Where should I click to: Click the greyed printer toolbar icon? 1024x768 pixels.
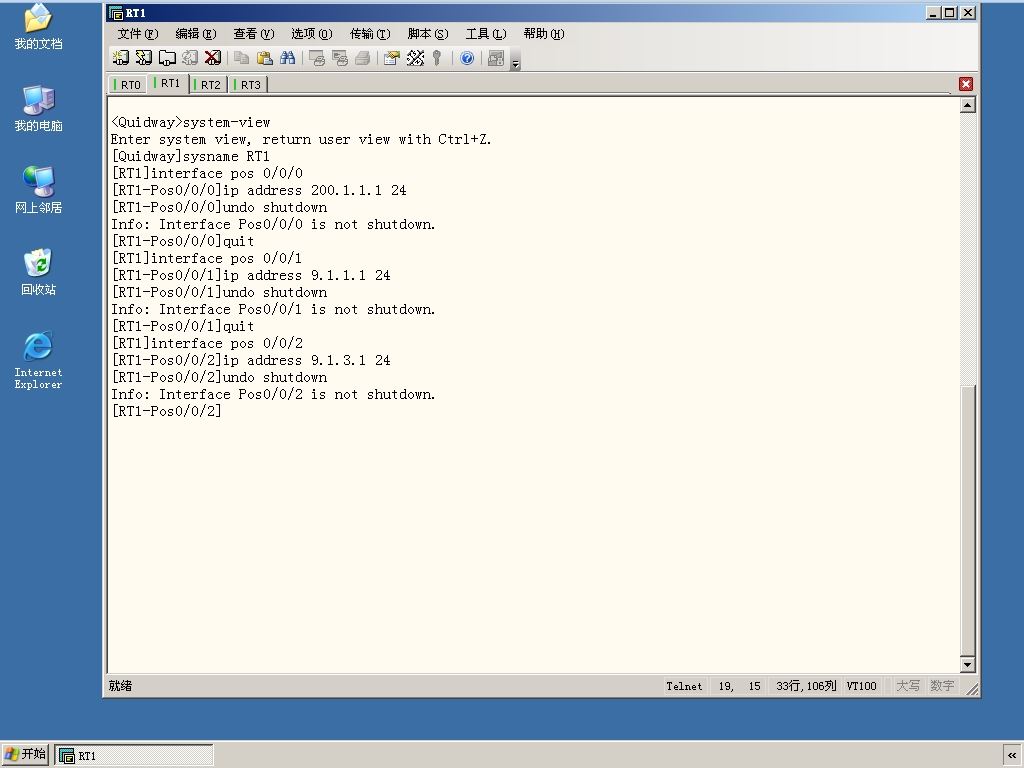362,58
